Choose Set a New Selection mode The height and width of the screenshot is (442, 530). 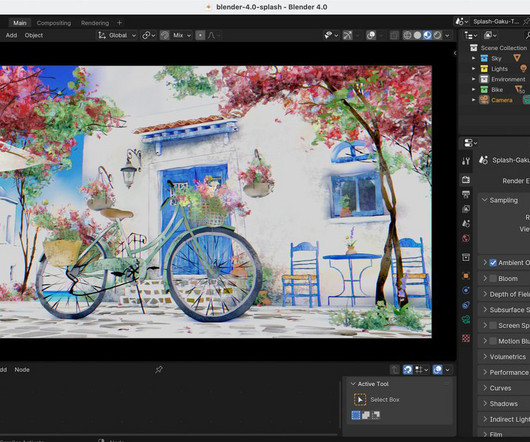pos(356,415)
